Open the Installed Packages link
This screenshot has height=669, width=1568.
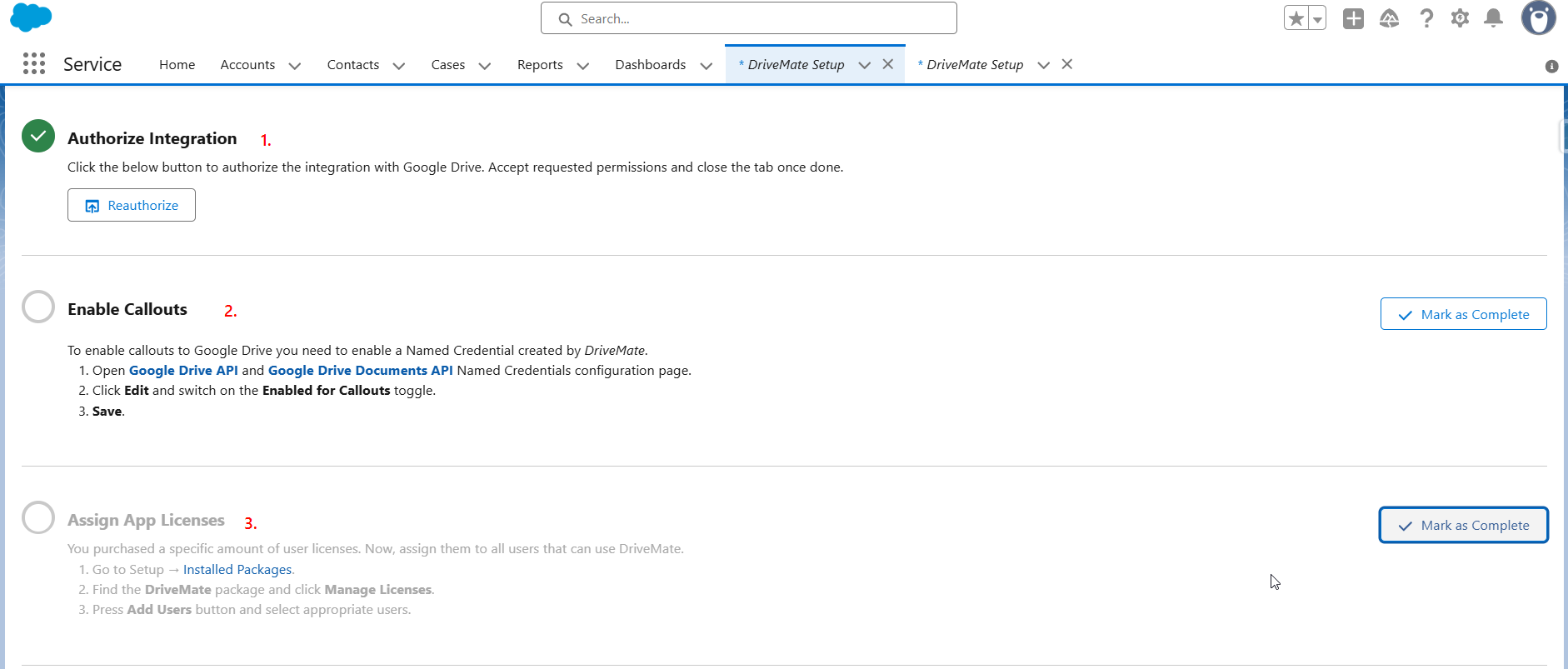coord(237,569)
